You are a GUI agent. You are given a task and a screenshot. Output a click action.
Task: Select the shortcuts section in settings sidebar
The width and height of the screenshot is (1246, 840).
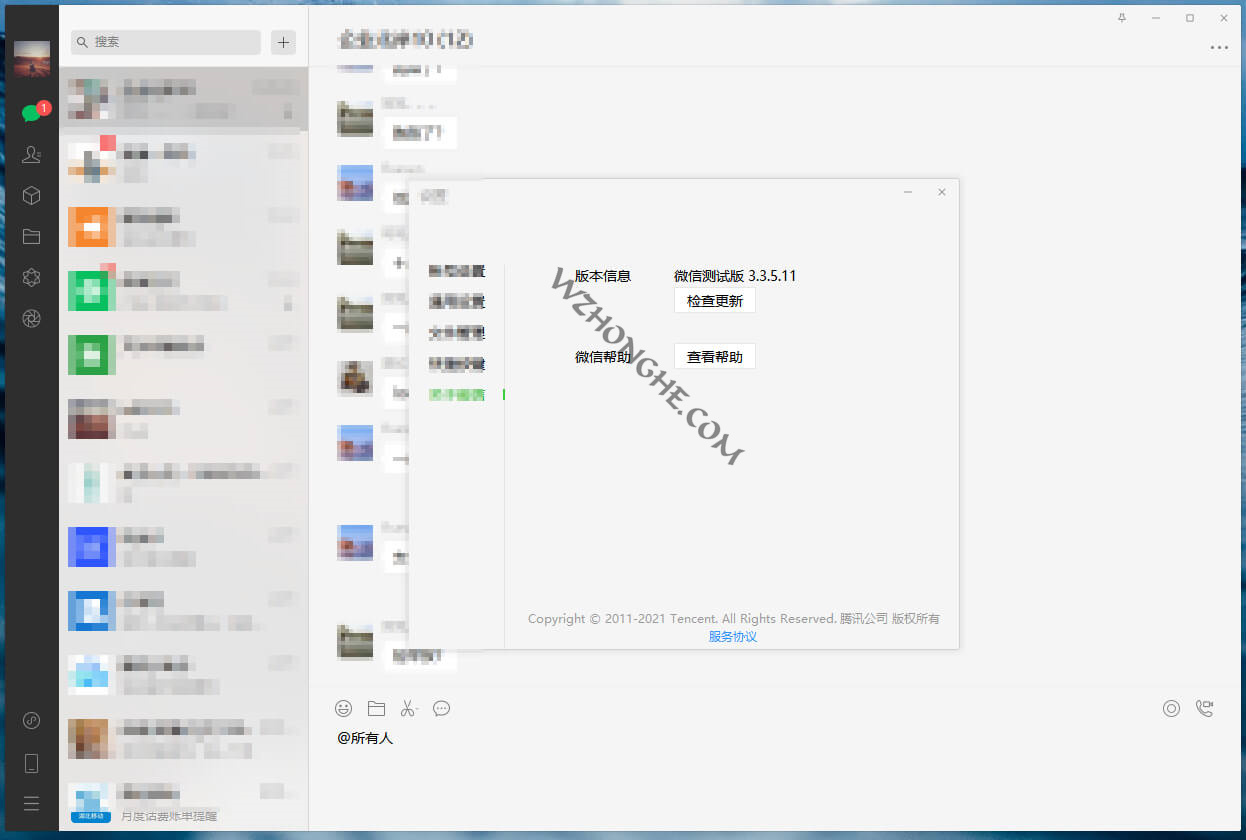[458, 363]
